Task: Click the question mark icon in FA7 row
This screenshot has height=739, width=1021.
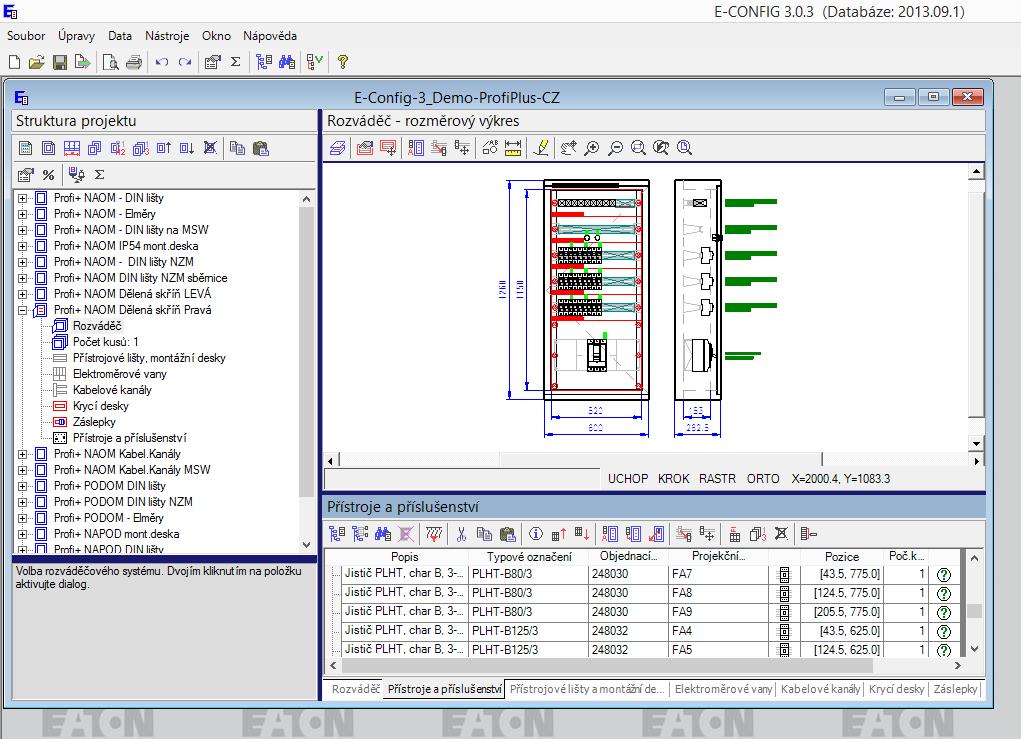Action: coord(944,574)
